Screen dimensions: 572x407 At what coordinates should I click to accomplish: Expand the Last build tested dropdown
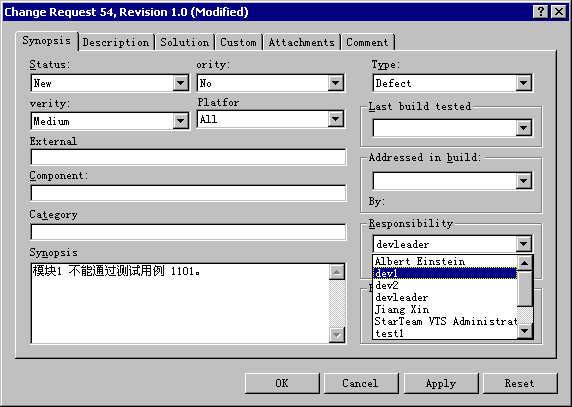tap(523, 128)
